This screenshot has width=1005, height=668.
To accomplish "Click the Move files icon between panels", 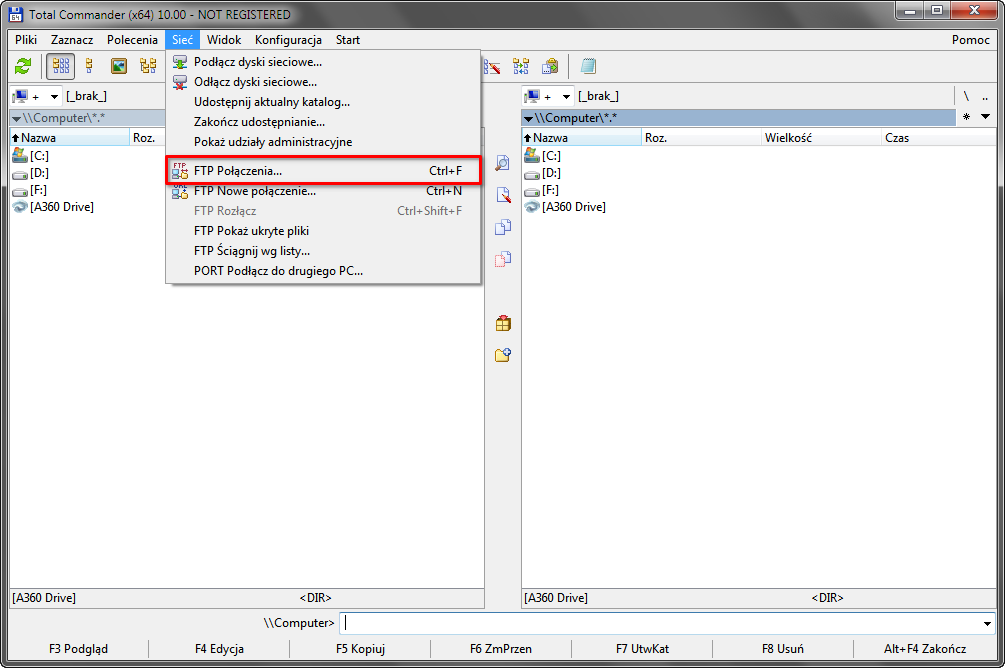I will pyautogui.click(x=503, y=259).
